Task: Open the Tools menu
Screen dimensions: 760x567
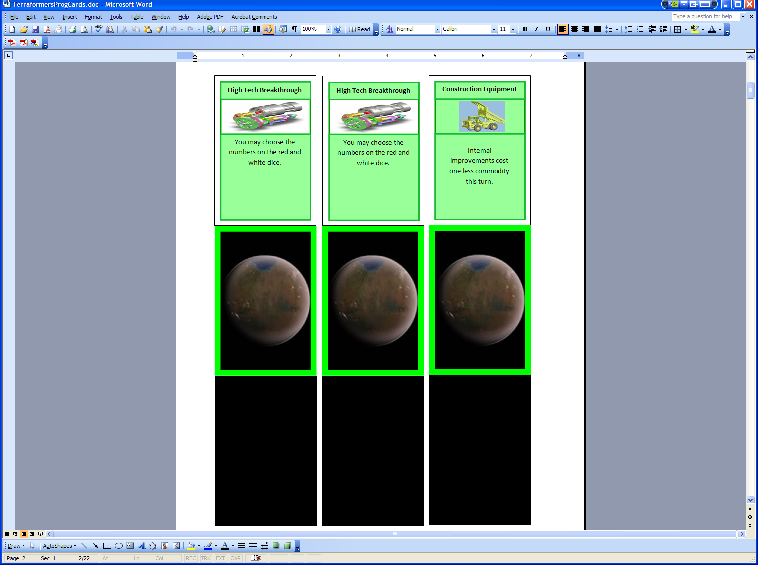Action: 116,17
